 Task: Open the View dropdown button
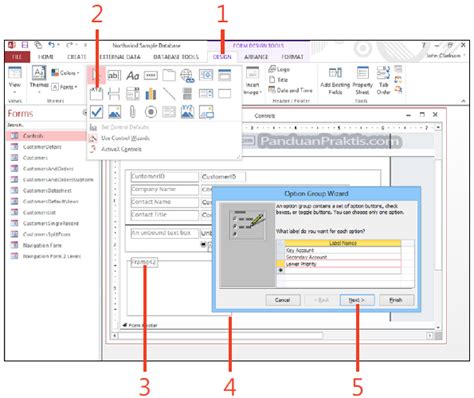[x=14, y=88]
